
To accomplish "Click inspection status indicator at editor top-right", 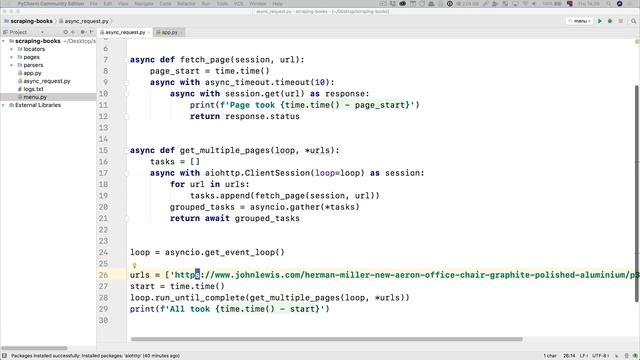I will (637, 41).
